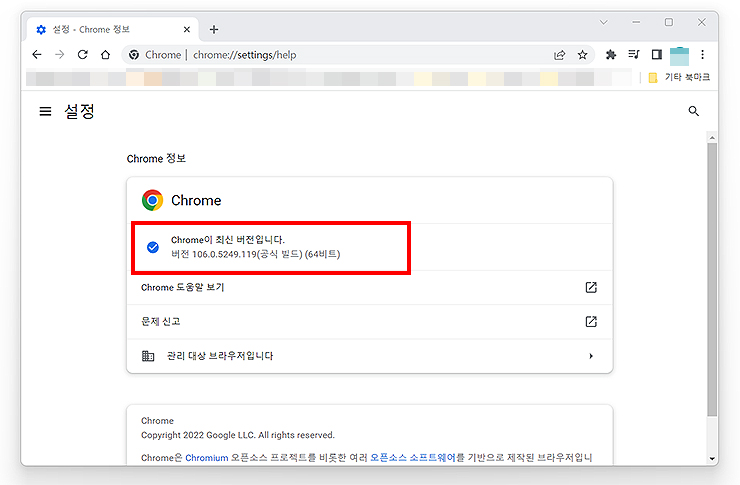Maximize the Chrome window
Screen dimensions: 740x485
click(669, 22)
